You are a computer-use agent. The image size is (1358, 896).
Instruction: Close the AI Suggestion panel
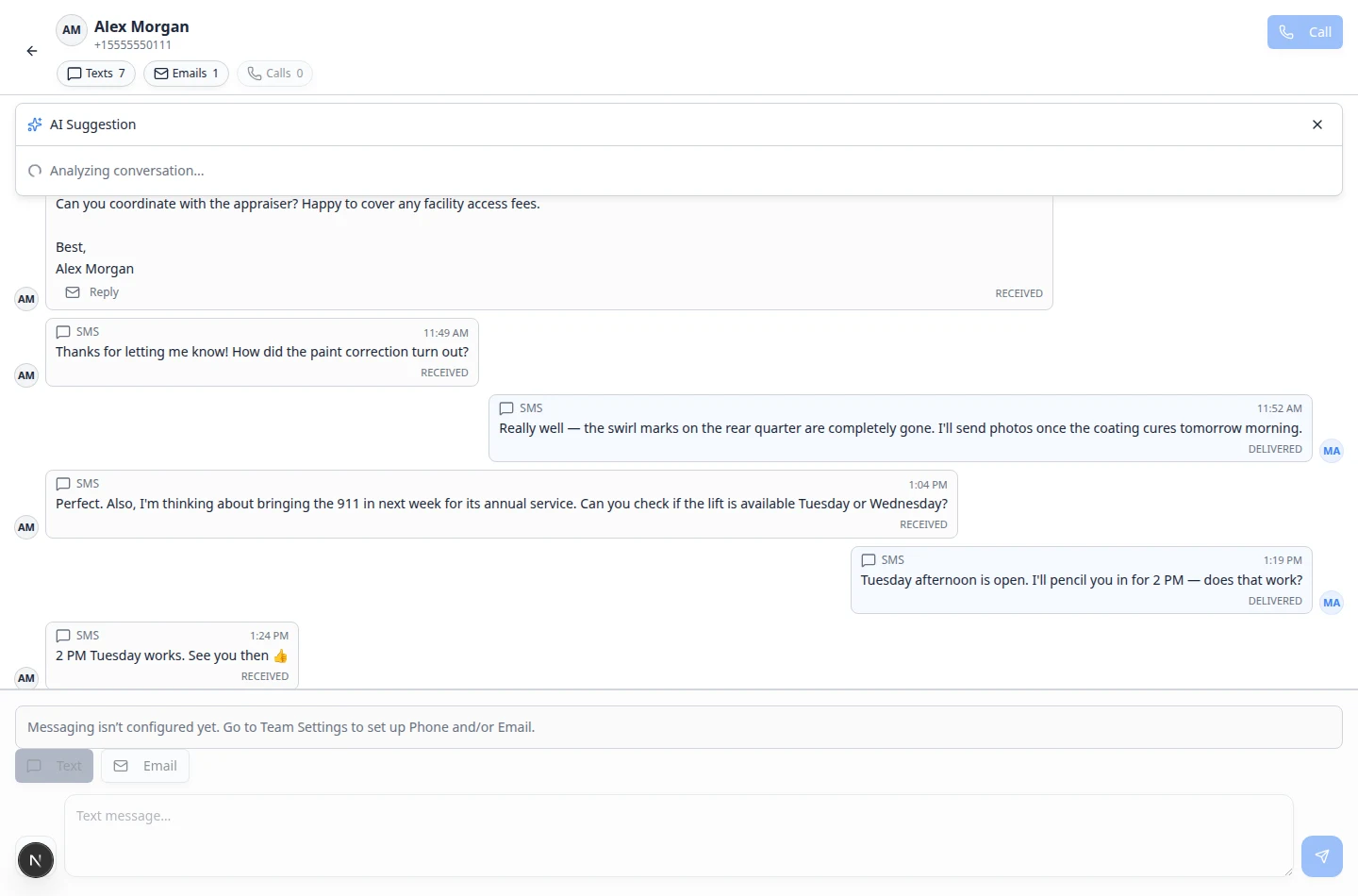point(1317,124)
